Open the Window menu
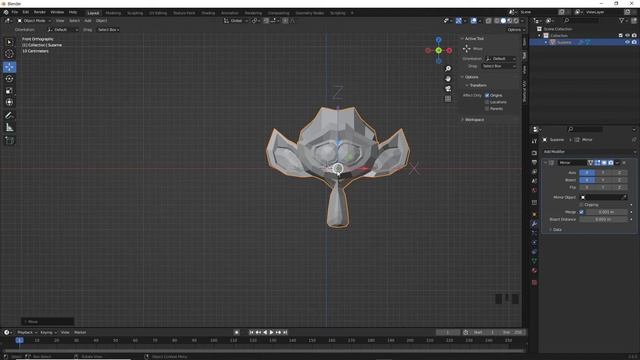 click(57, 12)
